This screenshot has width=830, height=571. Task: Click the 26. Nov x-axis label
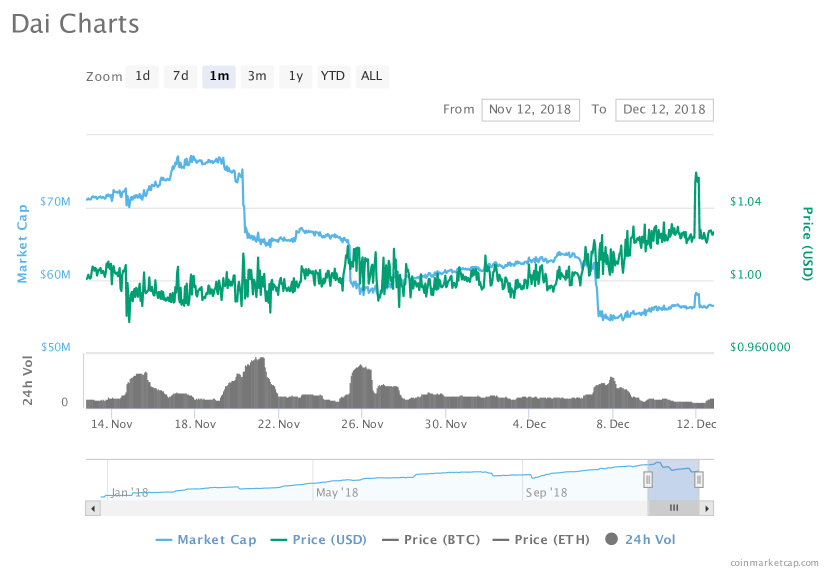362,424
